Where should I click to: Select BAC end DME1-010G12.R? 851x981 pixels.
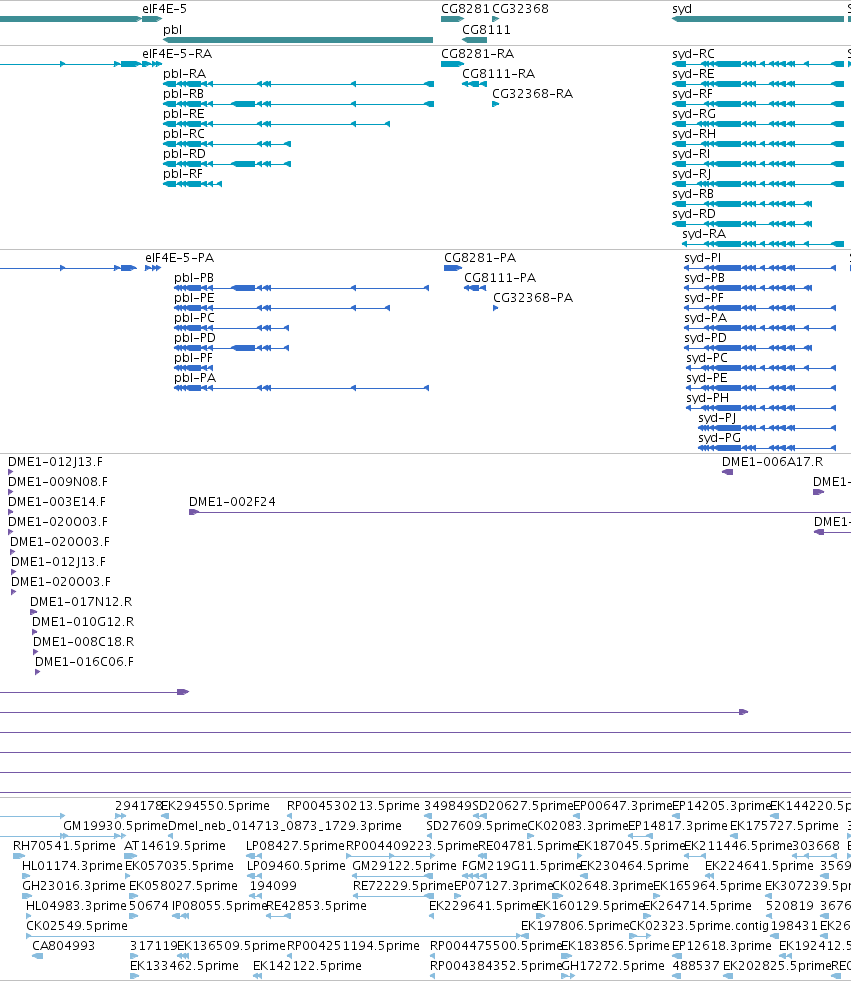(35, 632)
